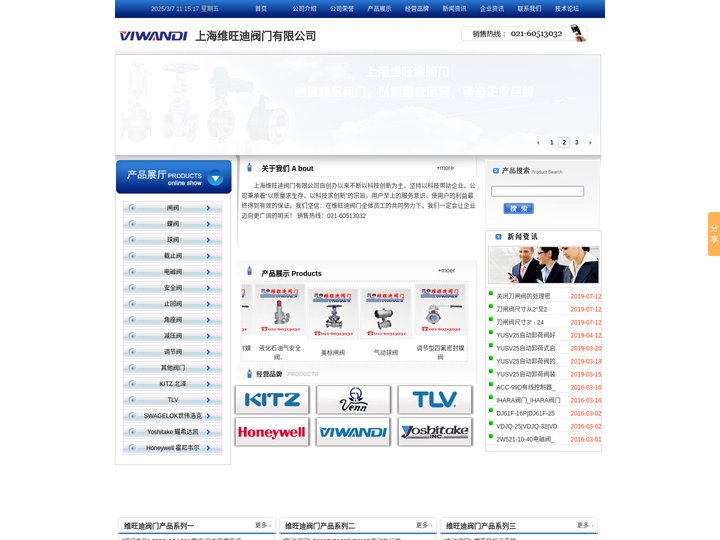Open the TLV sidebar category link
Image resolution: width=720 pixels, height=540 pixels.
173,400
